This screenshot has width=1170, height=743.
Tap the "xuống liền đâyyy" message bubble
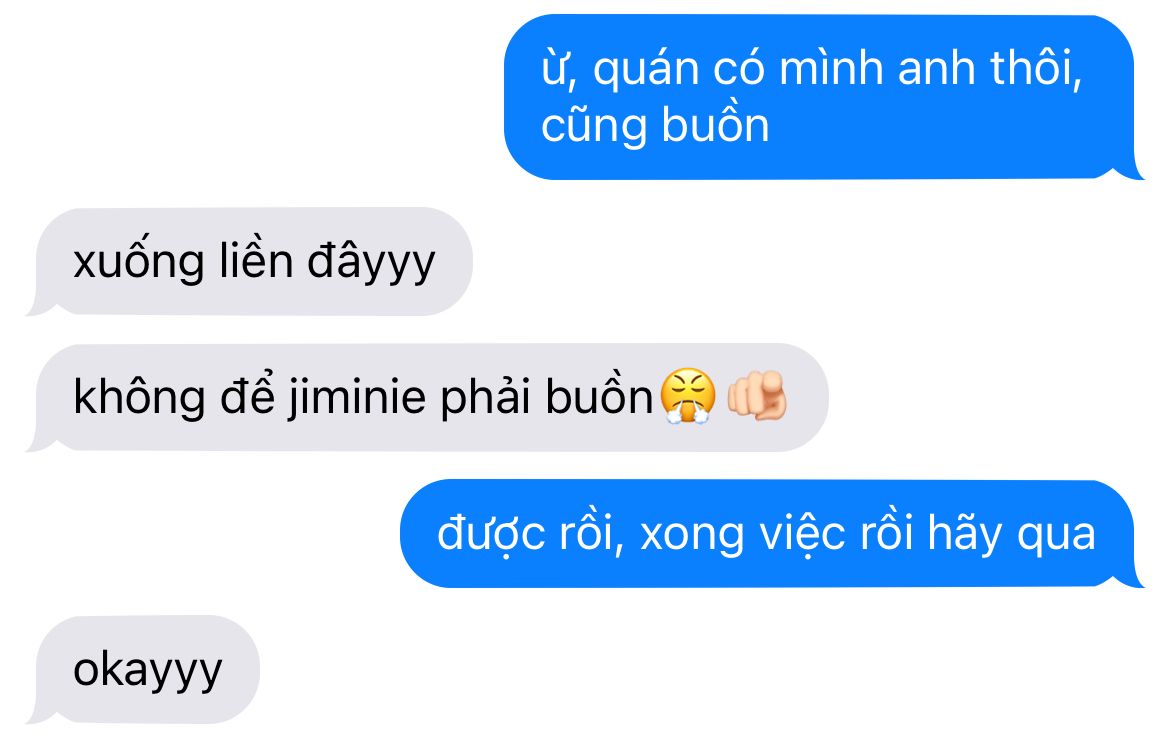[x=250, y=262]
